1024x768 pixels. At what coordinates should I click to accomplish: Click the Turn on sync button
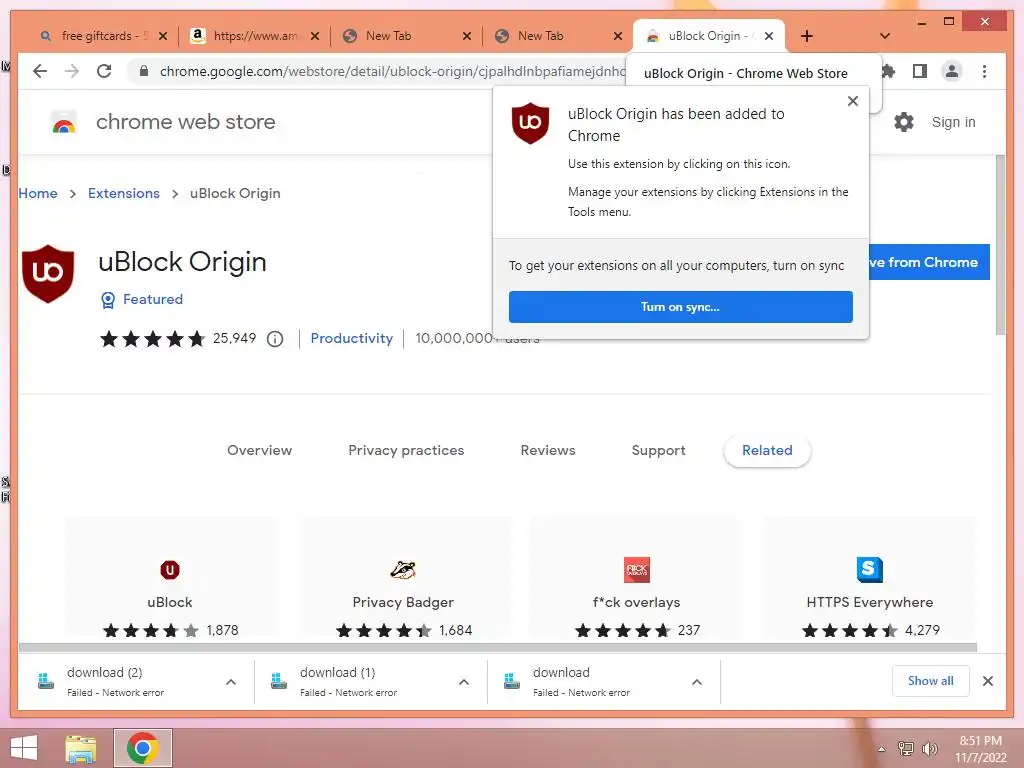tap(680, 307)
